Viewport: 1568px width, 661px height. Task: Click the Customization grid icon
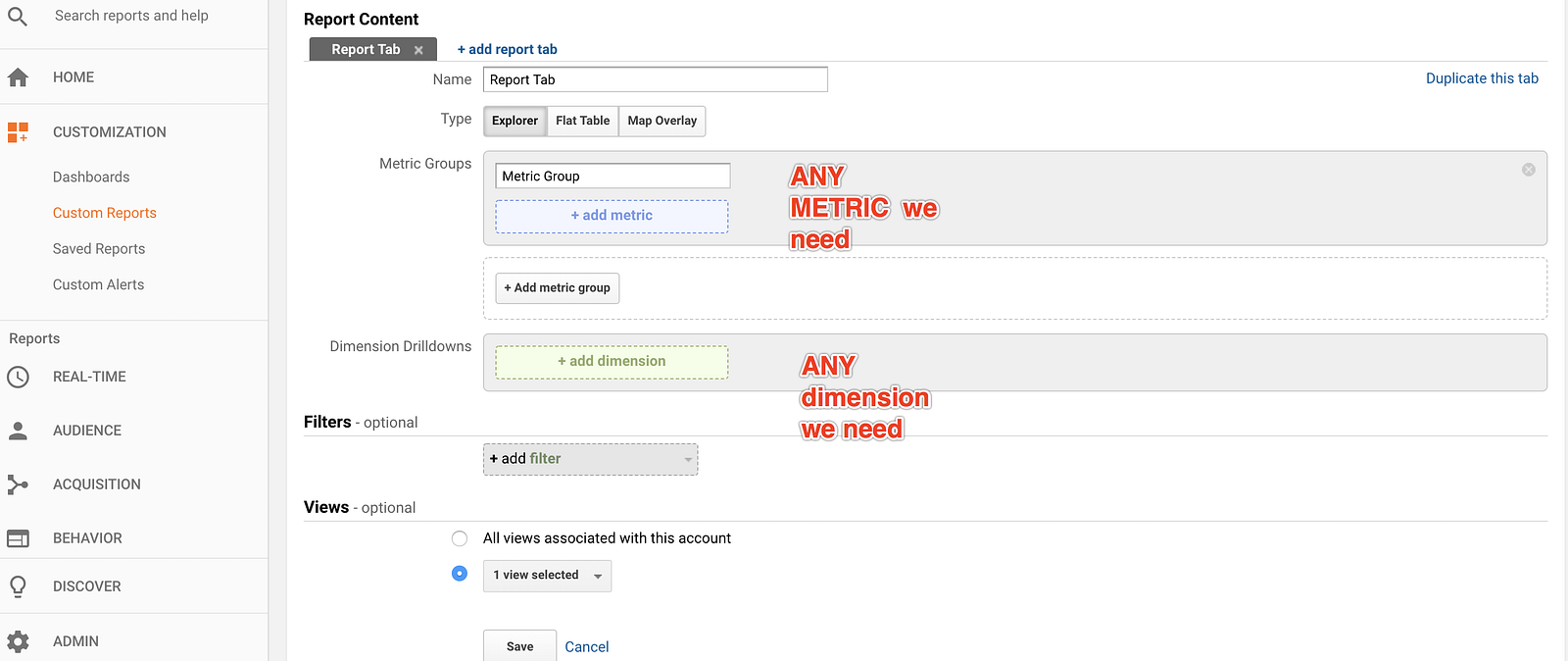click(x=18, y=132)
